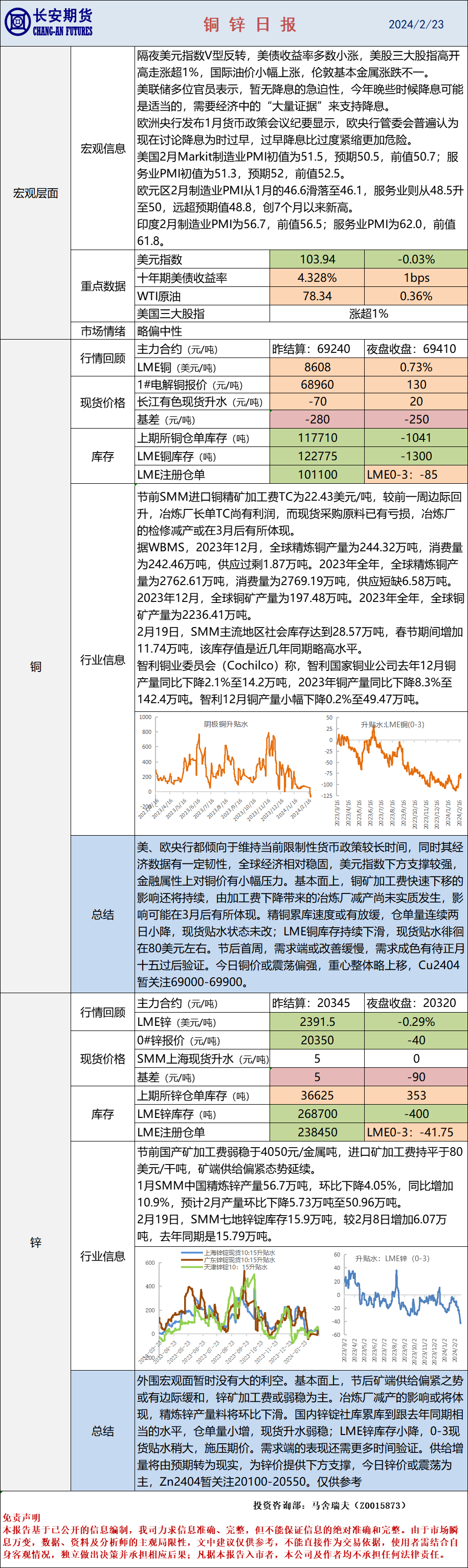The image size is (468, 1568).
Task: Click the 阴极铜升贴水 chart
Action: pyautogui.click(x=225, y=768)
